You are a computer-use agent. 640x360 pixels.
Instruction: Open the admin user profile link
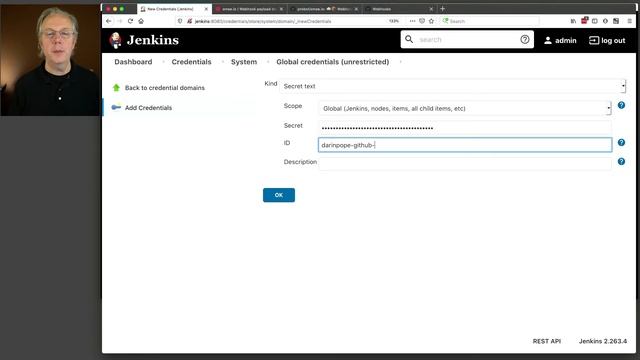click(x=560, y=40)
